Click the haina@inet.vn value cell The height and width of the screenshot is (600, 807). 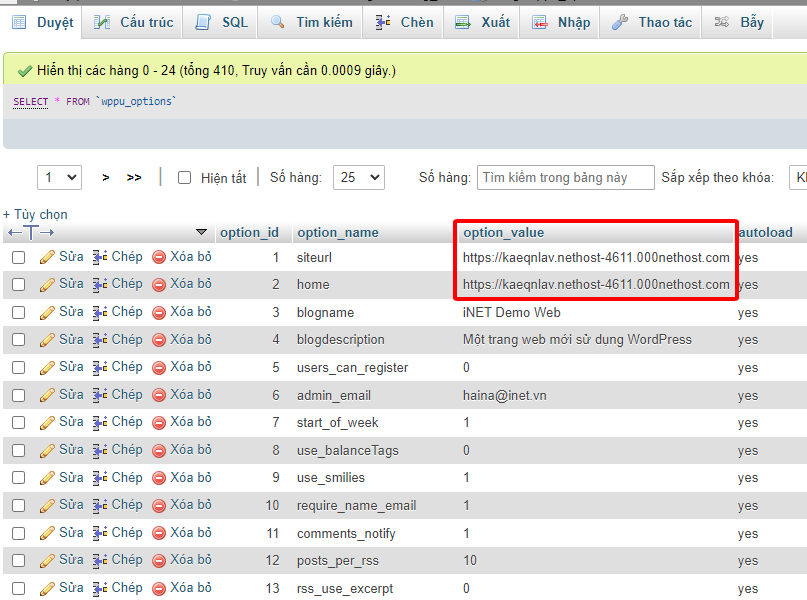[x=504, y=395]
